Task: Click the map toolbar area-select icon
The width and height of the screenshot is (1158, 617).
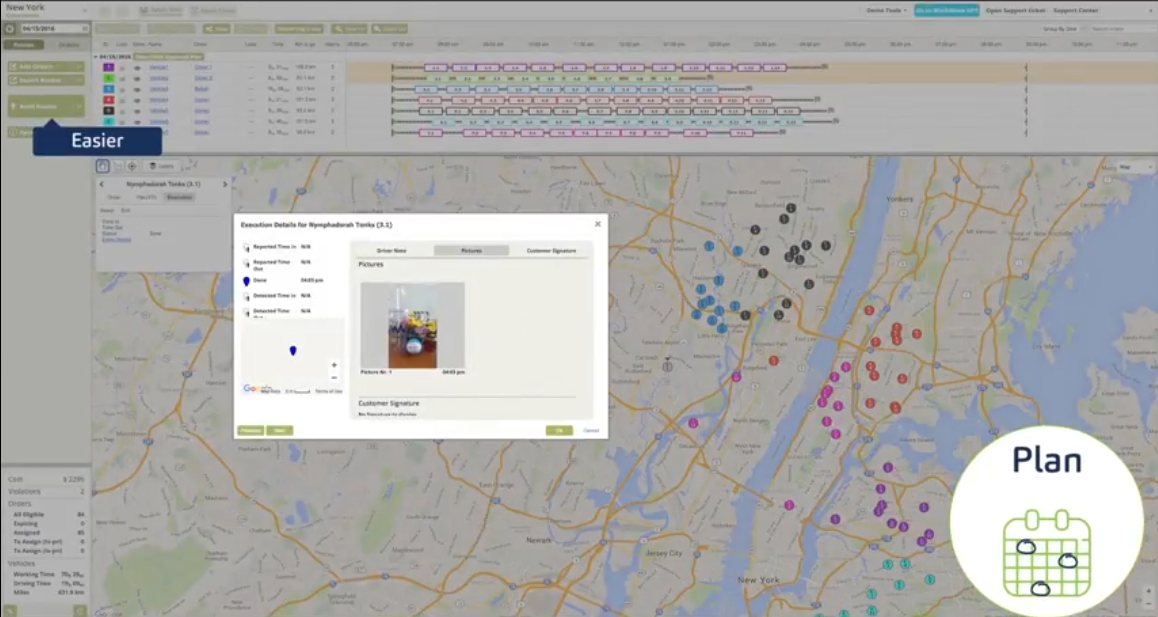Action: pyautogui.click(x=117, y=166)
